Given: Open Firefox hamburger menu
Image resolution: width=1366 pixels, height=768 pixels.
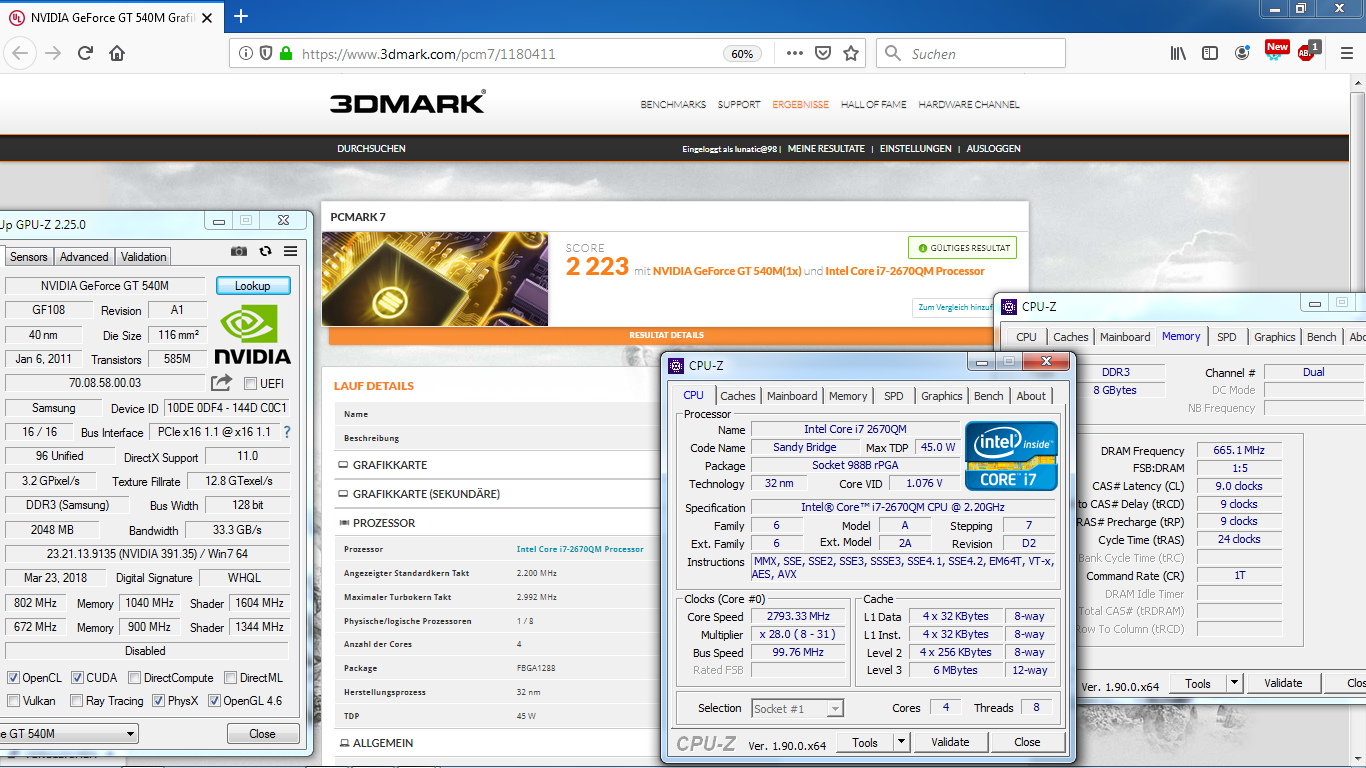Looking at the screenshot, I should (1346, 54).
